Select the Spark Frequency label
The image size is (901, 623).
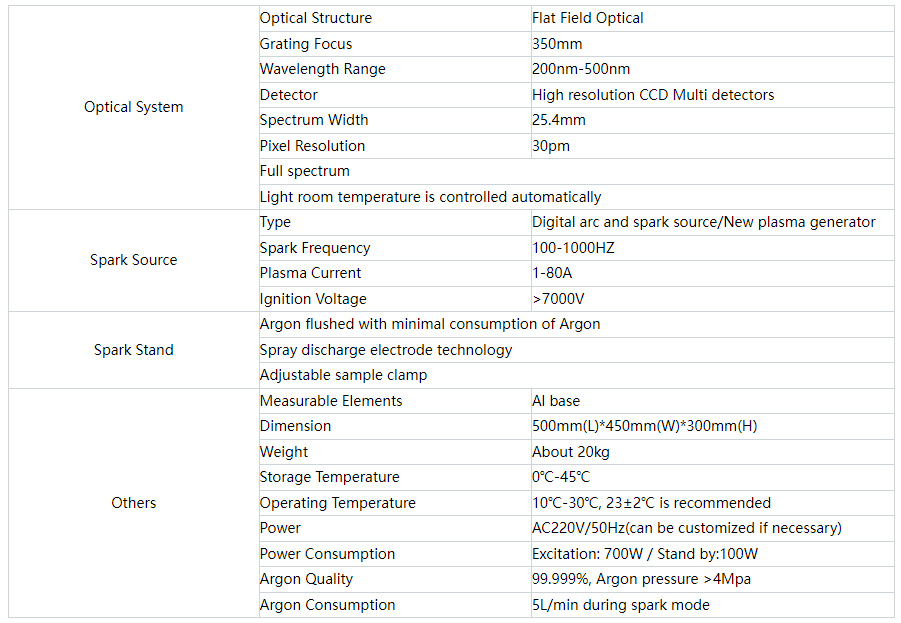coord(315,248)
